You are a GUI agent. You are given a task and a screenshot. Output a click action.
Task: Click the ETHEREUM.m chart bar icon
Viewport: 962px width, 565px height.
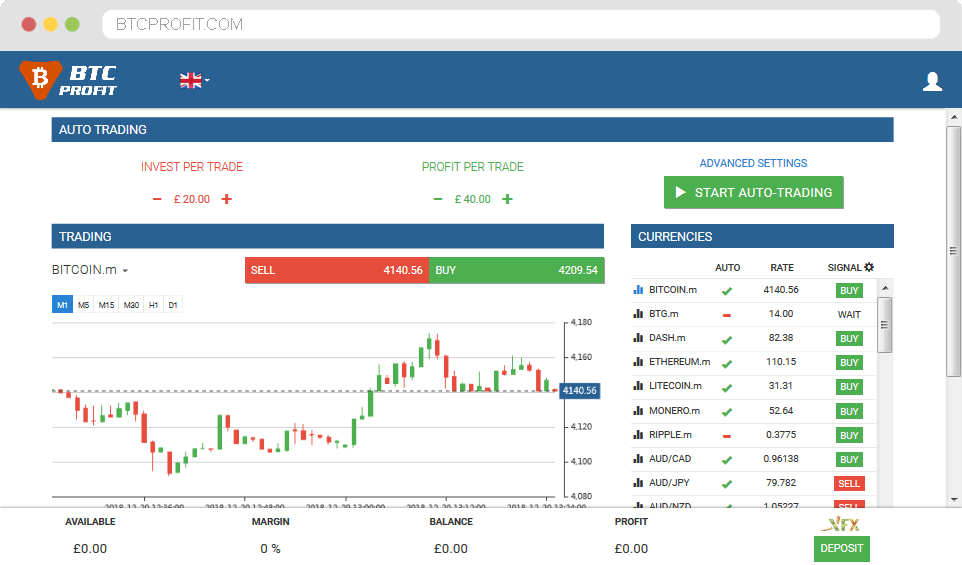[x=638, y=362]
